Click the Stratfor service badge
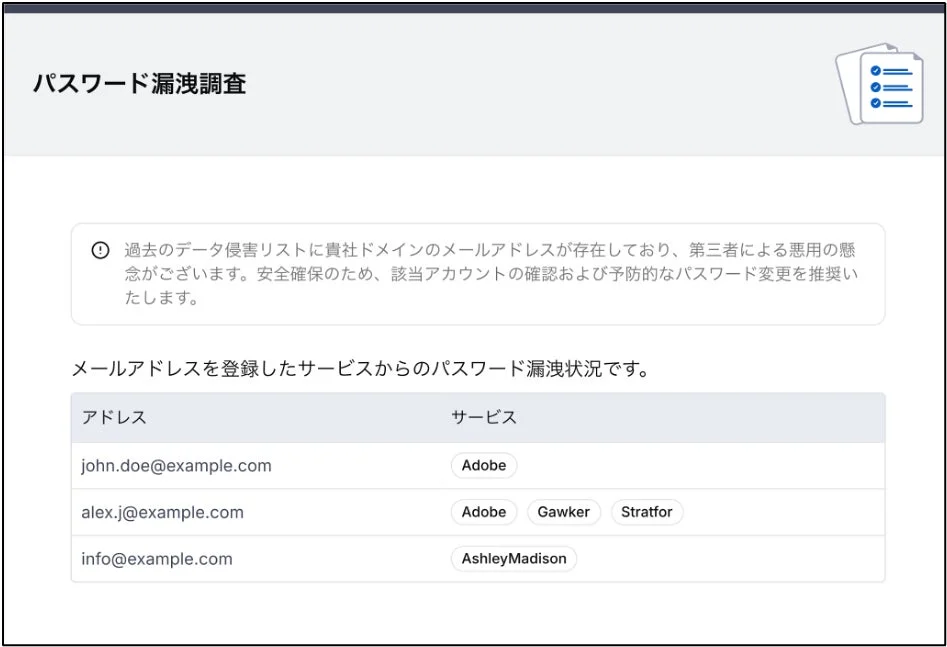Image resolution: width=947 pixels, height=647 pixels. [x=646, y=512]
